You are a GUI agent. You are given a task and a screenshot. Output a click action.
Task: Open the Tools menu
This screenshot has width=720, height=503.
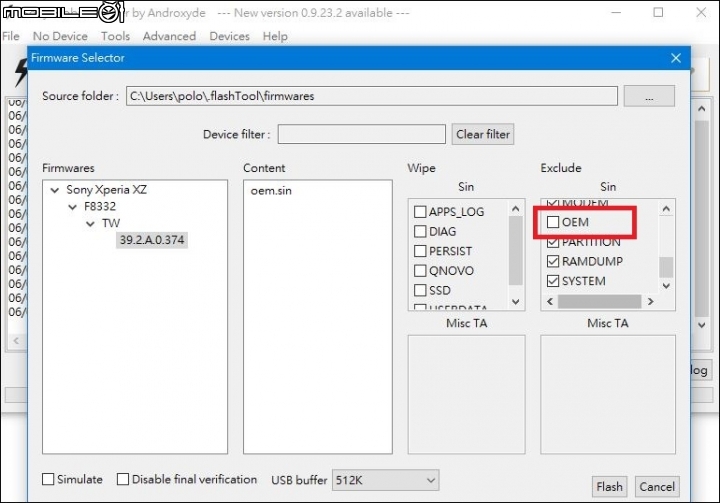click(115, 36)
